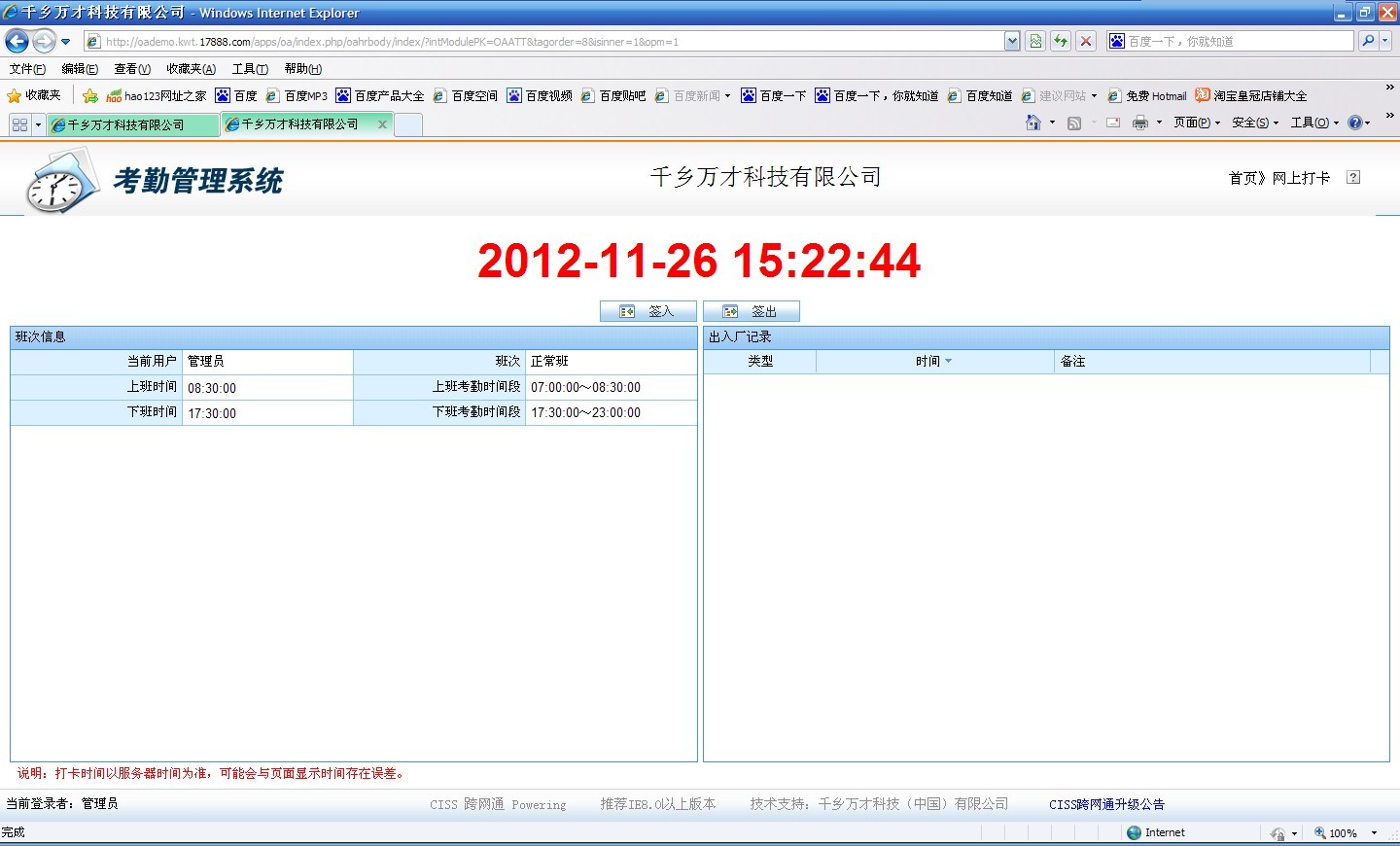This screenshot has width=1400, height=846.
Task: Click the 签出 sign-out button
Action: (751, 311)
